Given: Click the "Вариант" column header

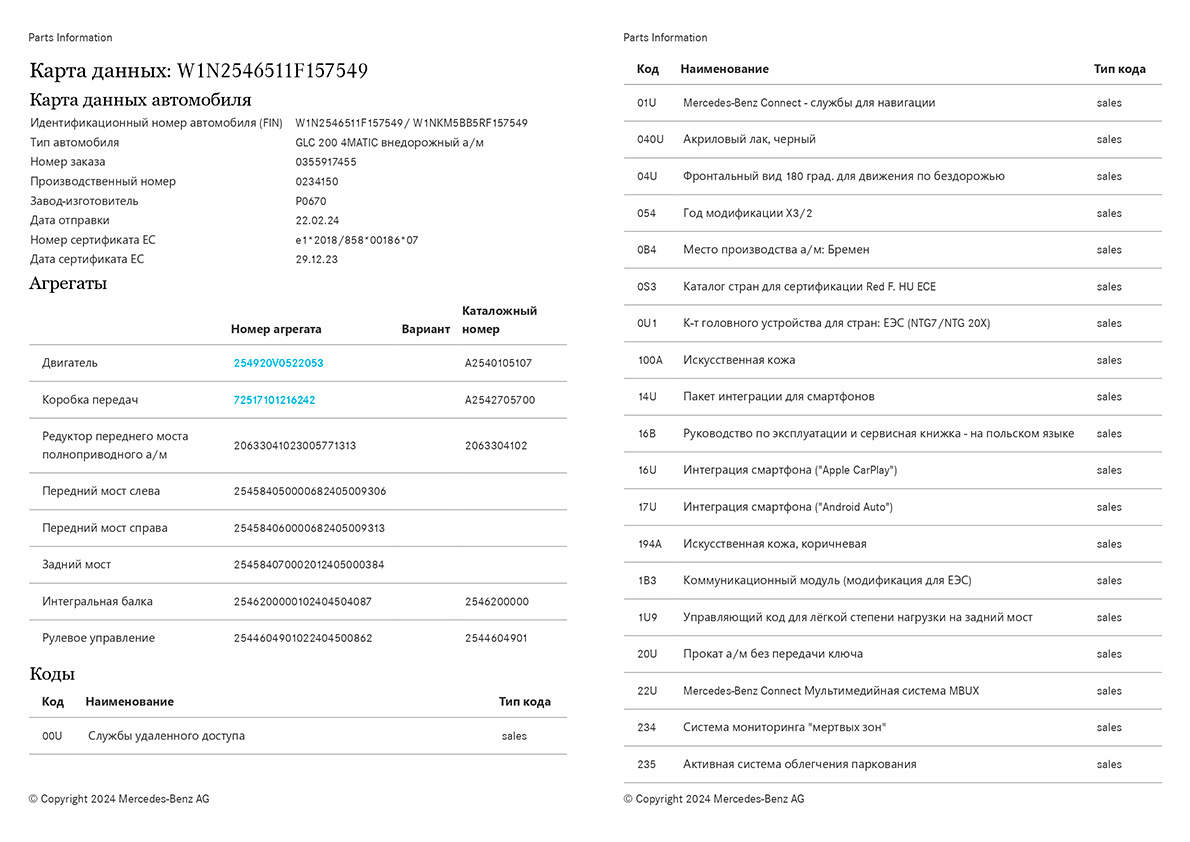Looking at the screenshot, I should point(425,329).
